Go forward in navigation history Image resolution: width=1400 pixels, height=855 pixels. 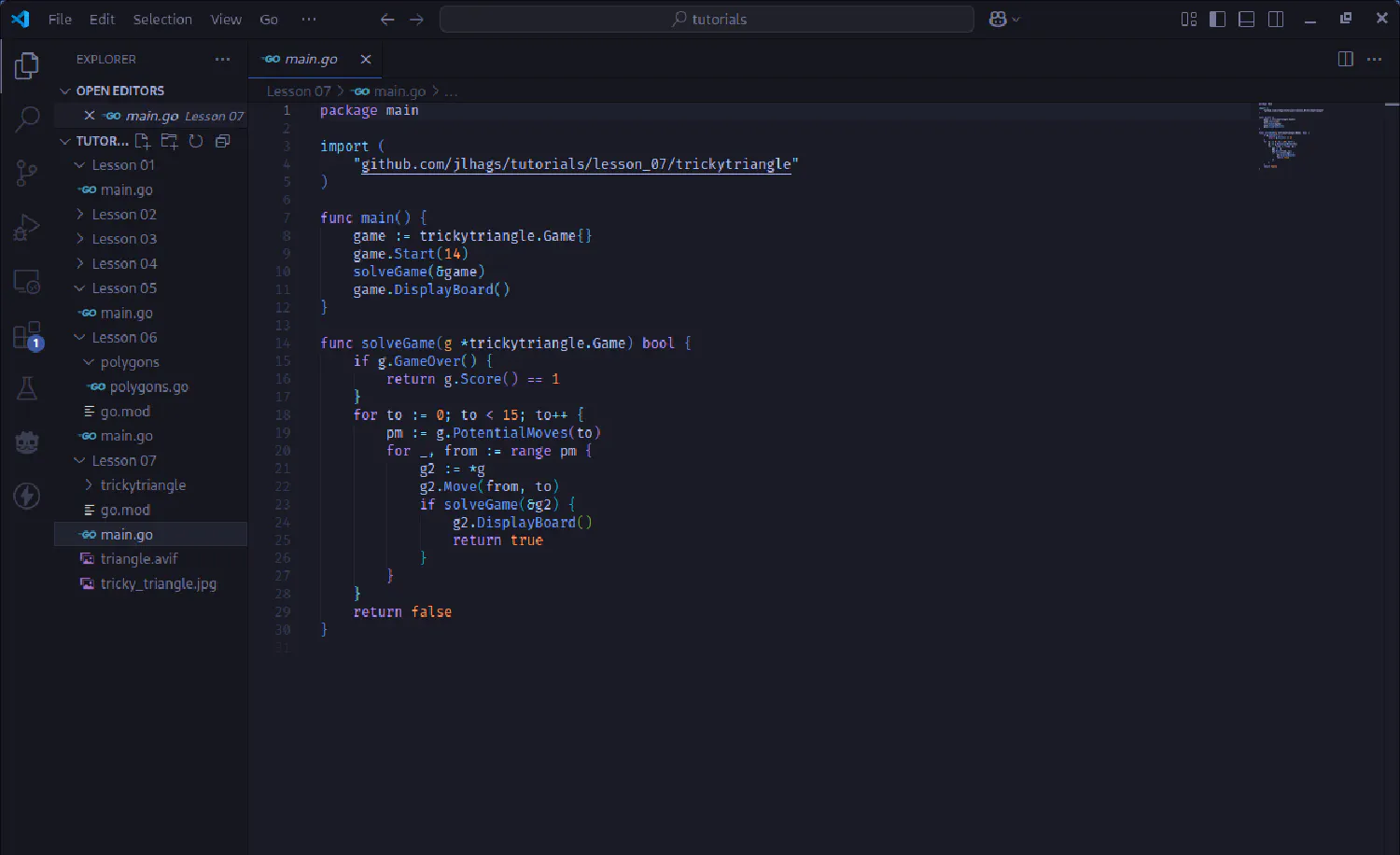pyautogui.click(x=416, y=20)
